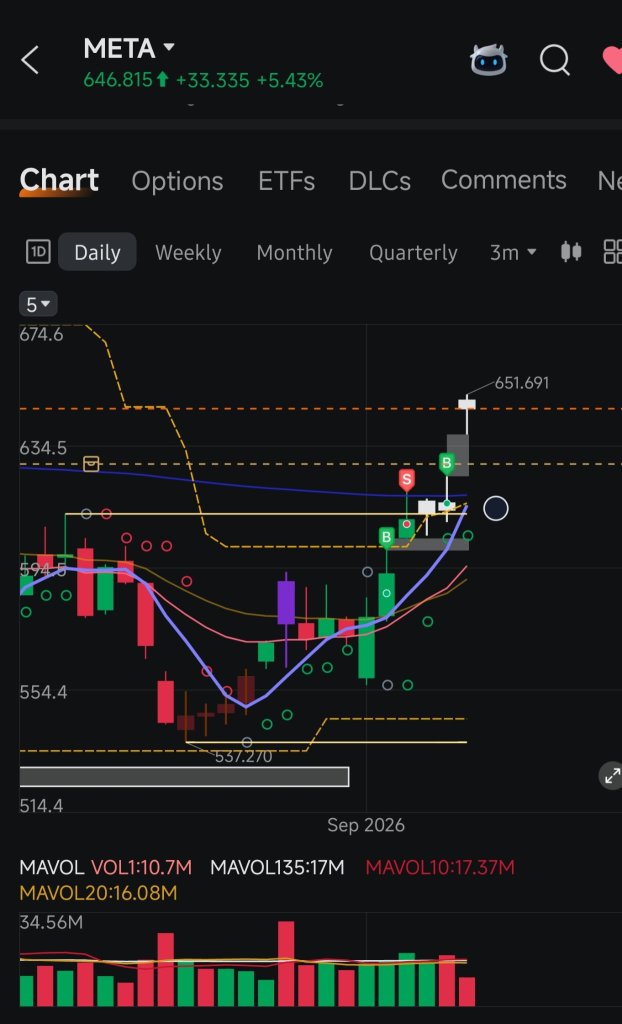This screenshot has width=622, height=1024.
Task: Open the grid layout icon
Action: pos(613,251)
